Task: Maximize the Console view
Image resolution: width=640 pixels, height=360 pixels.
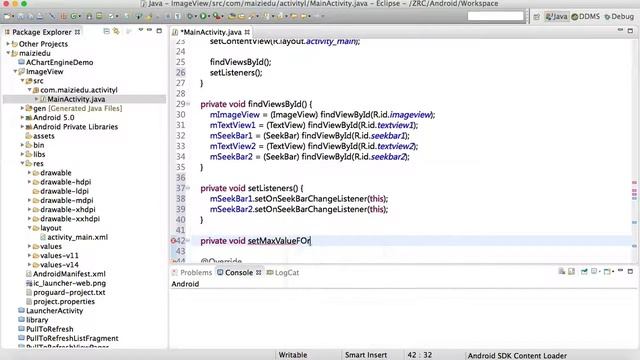Action: pyautogui.click(x=630, y=271)
